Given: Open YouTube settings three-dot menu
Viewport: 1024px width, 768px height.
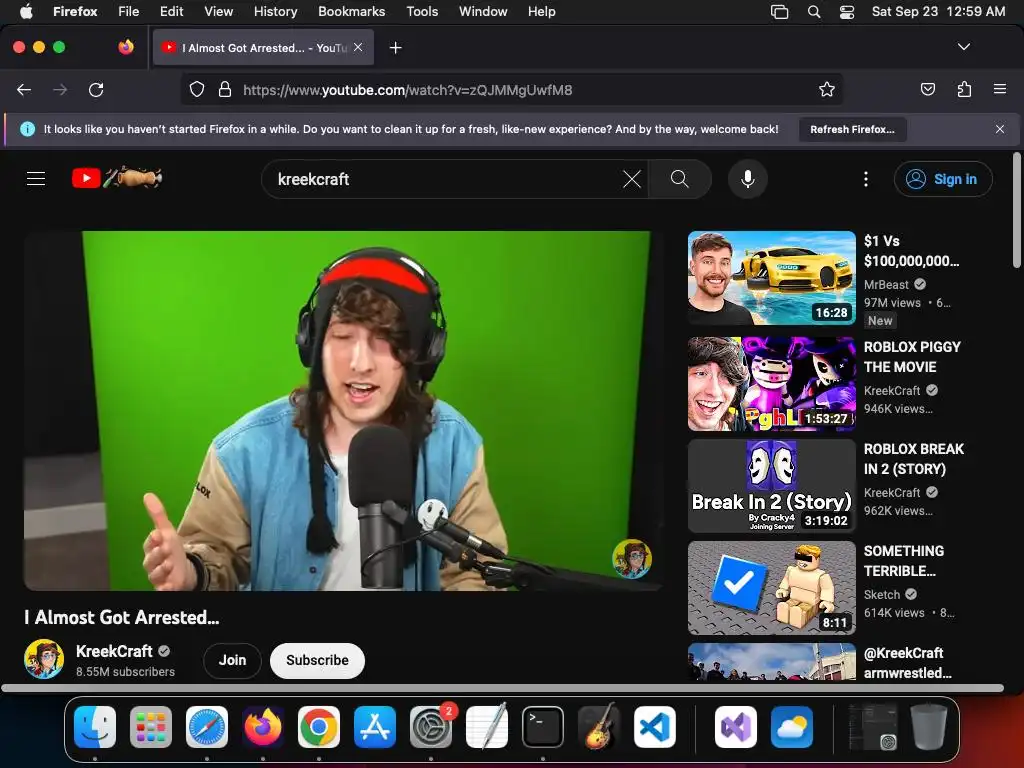Looking at the screenshot, I should point(866,179).
